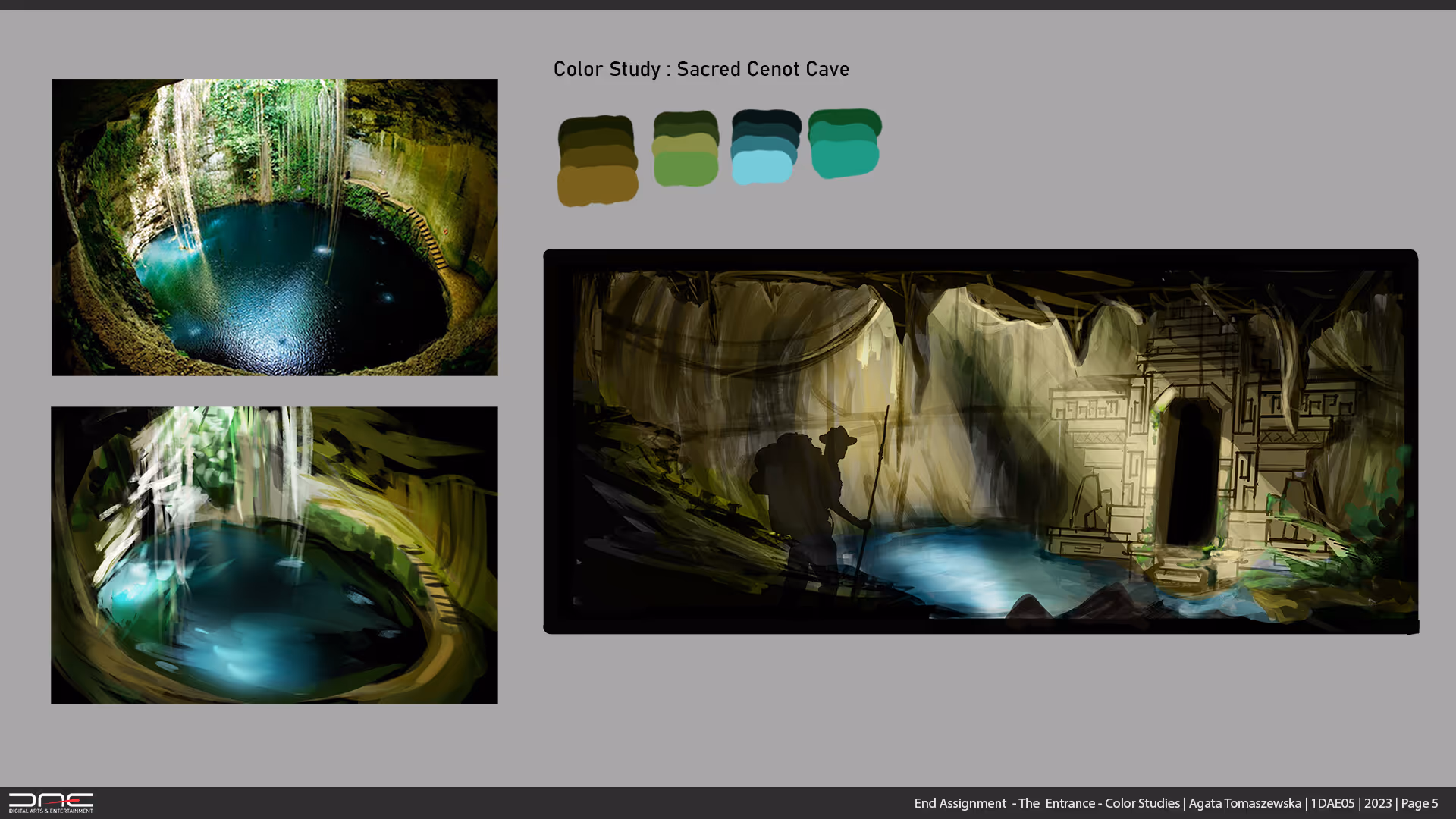This screenshot has height=819, width=1456.
Task: Pick the turquoise teal swatch
Action: point(845,158)
